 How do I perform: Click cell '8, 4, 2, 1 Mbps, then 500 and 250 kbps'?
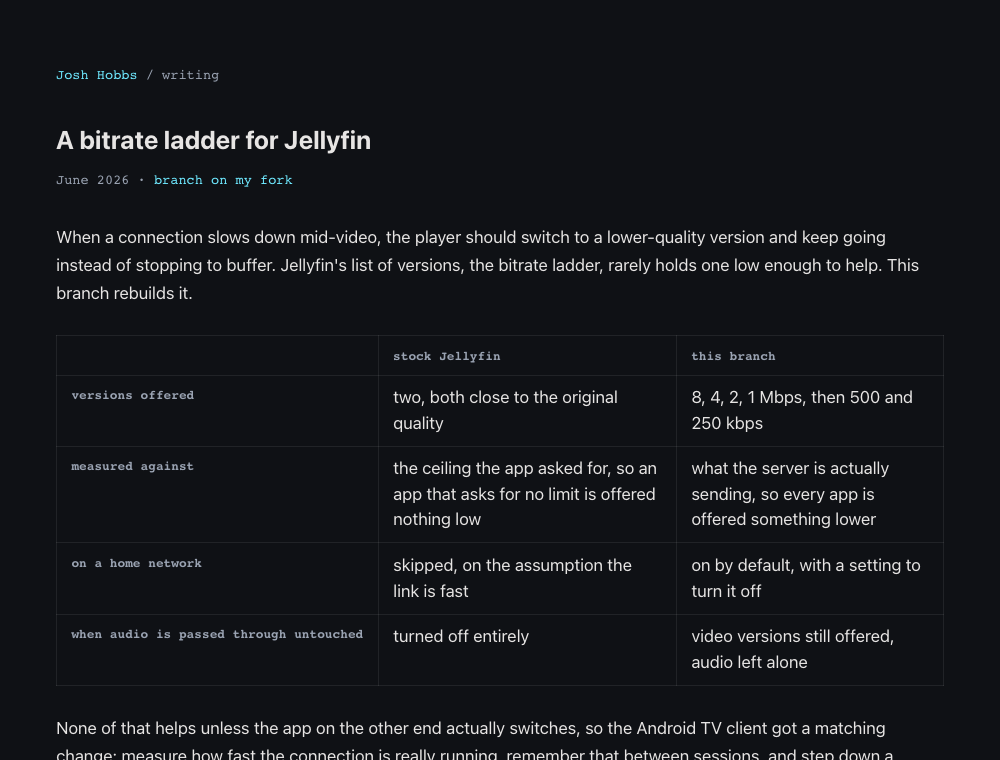click(x=809, y=411)
